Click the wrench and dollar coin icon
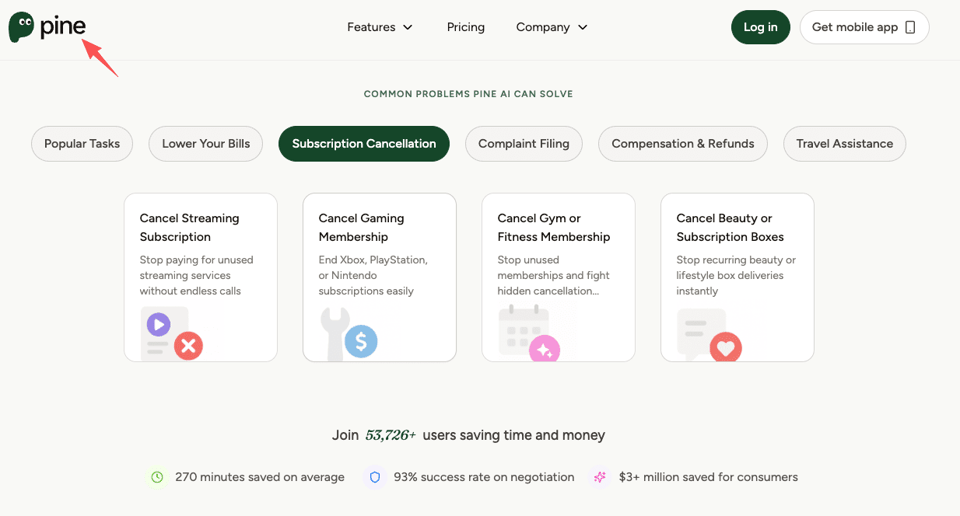Screen dimensions: 960x516 [x=349, y=334]
